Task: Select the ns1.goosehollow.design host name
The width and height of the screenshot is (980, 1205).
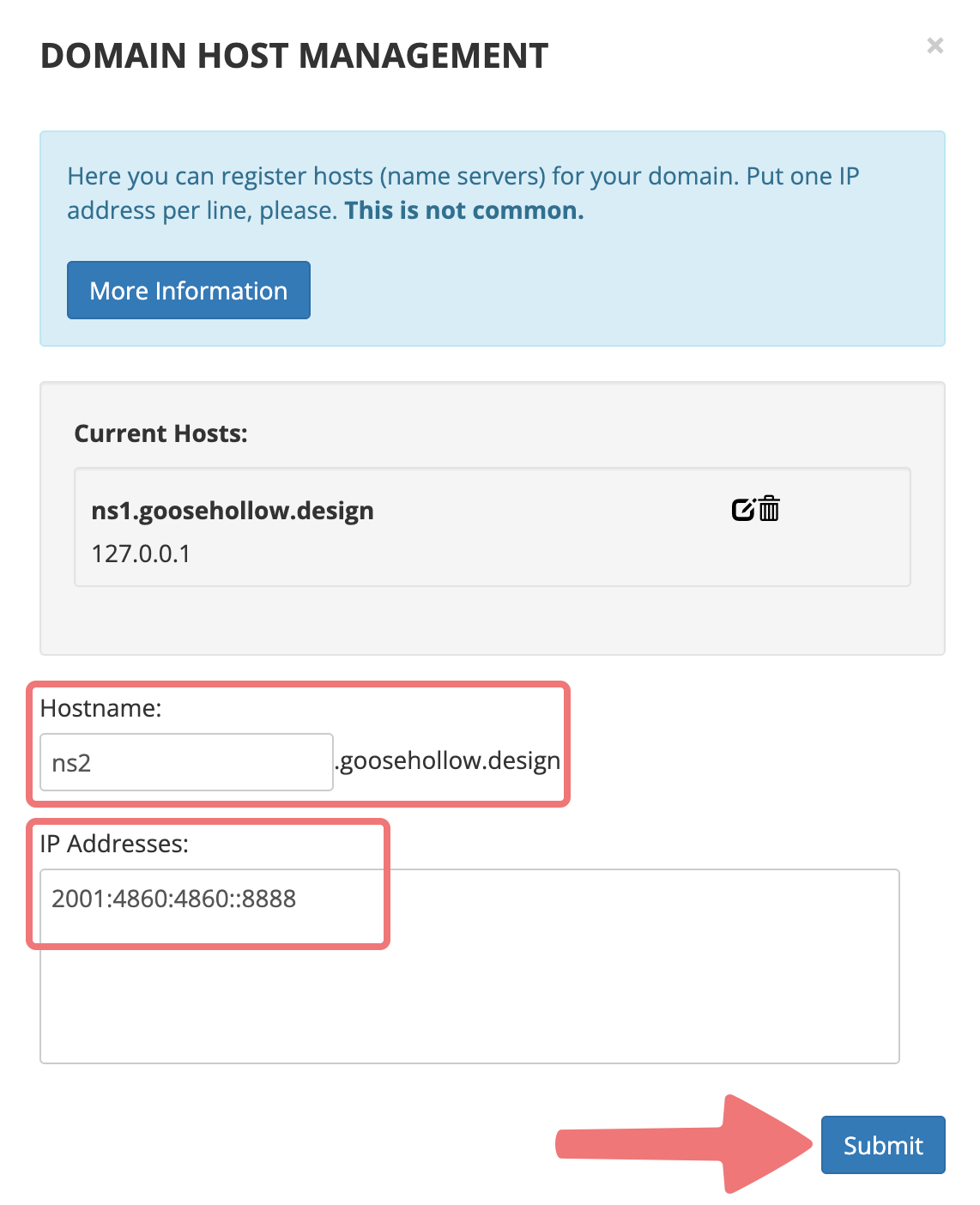Action: click(233, 511)
